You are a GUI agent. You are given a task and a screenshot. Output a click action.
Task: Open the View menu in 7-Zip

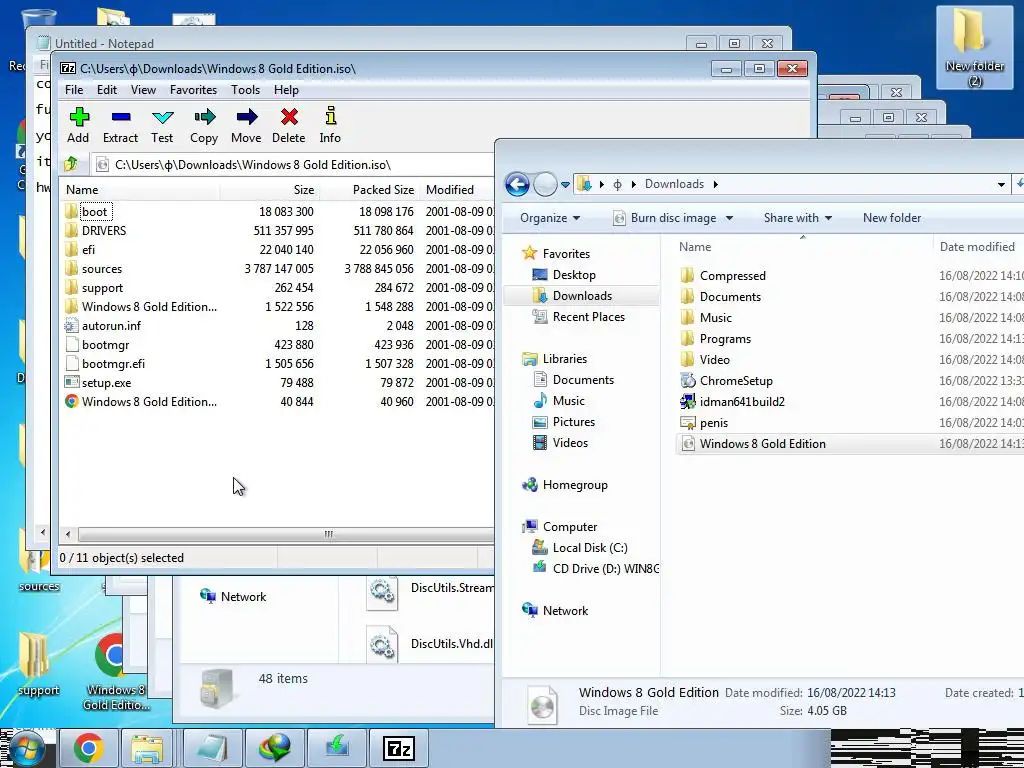tap(143, 89)
